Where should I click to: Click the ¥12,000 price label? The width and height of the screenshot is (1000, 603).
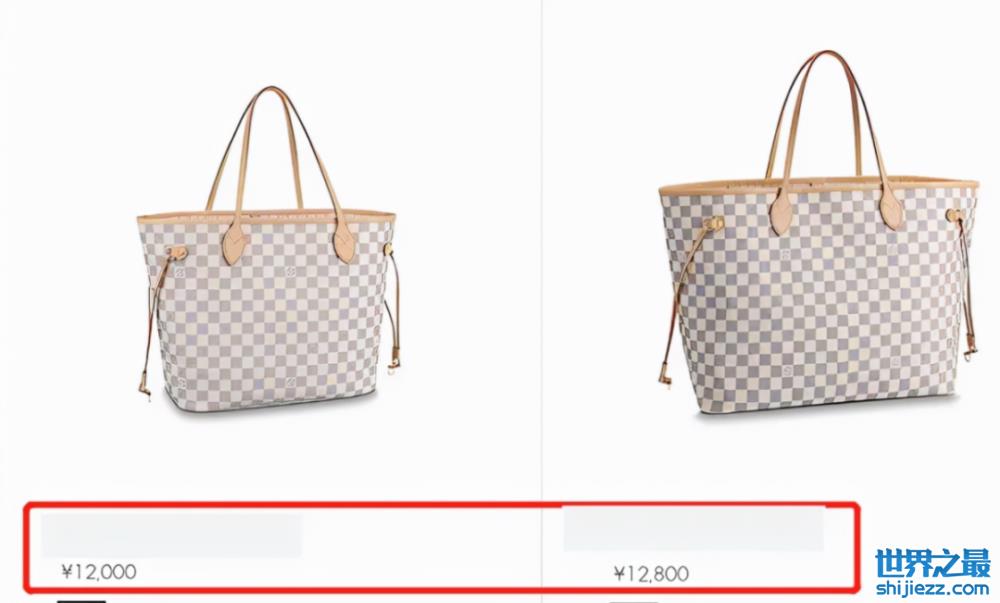pos(99,571)
